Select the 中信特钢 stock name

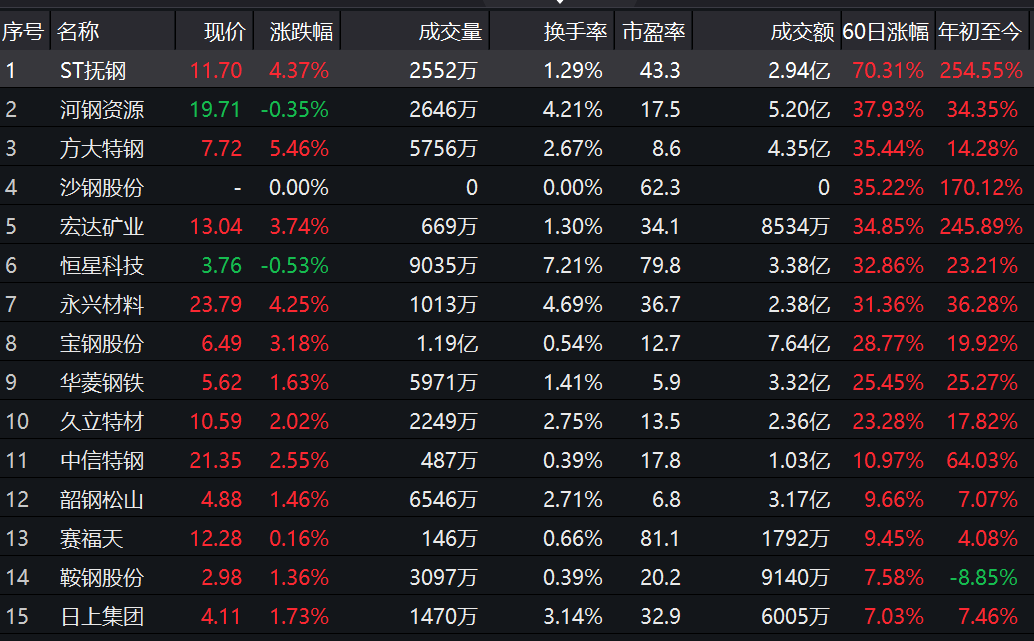(x=101, y=461)
